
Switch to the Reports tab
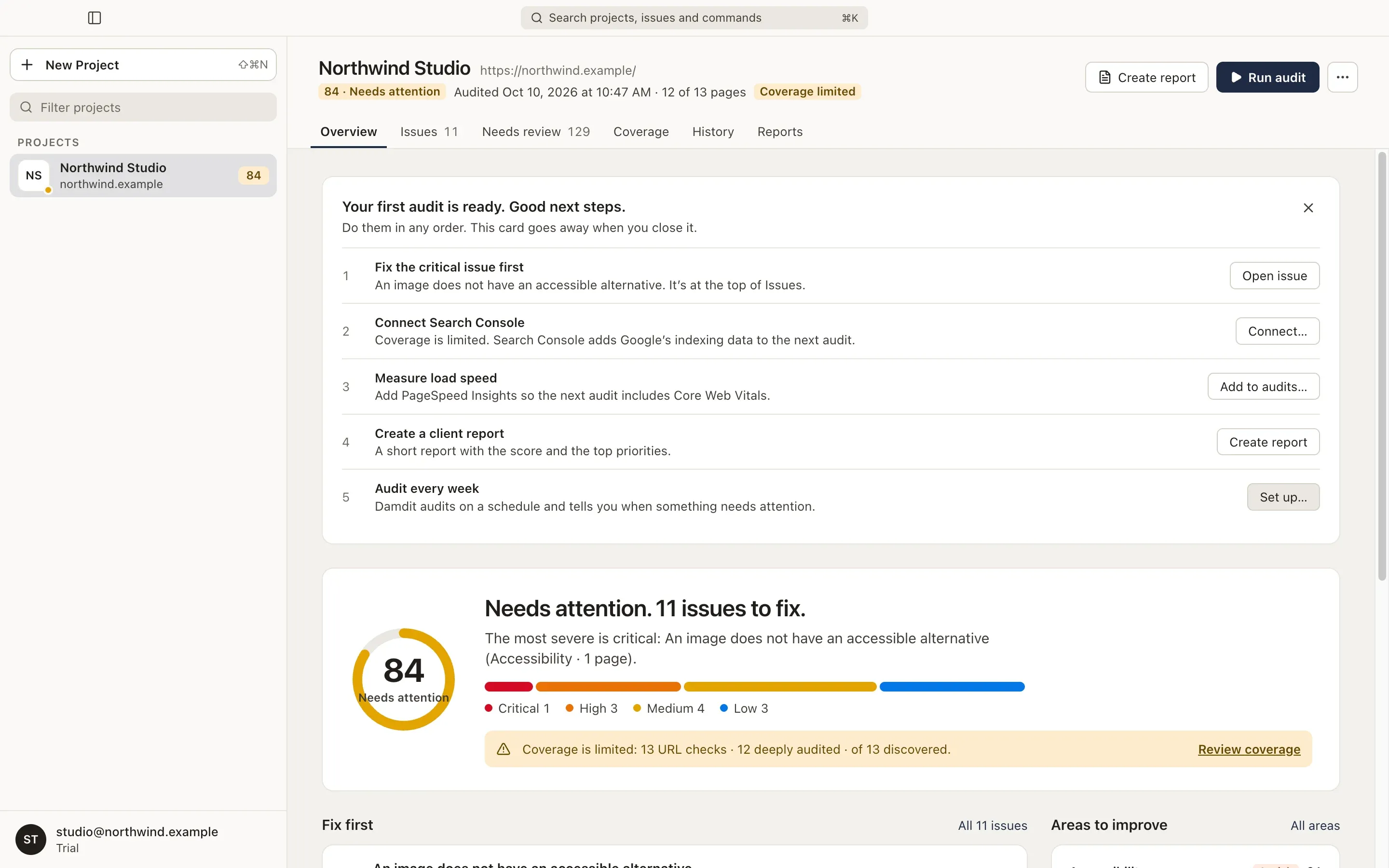[x=780, y=132]
